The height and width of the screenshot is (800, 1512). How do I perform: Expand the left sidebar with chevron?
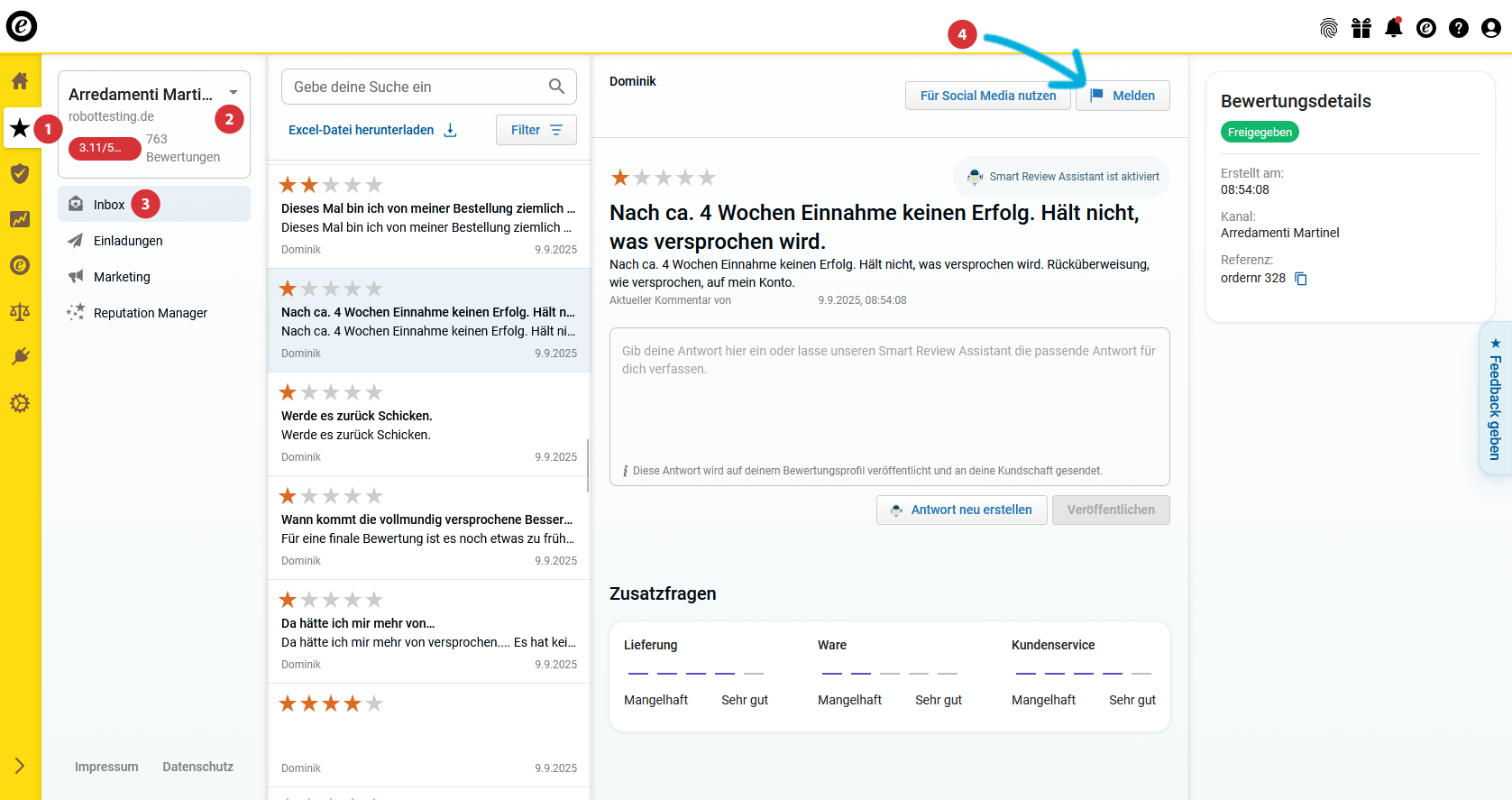click(x=20, y=766)
